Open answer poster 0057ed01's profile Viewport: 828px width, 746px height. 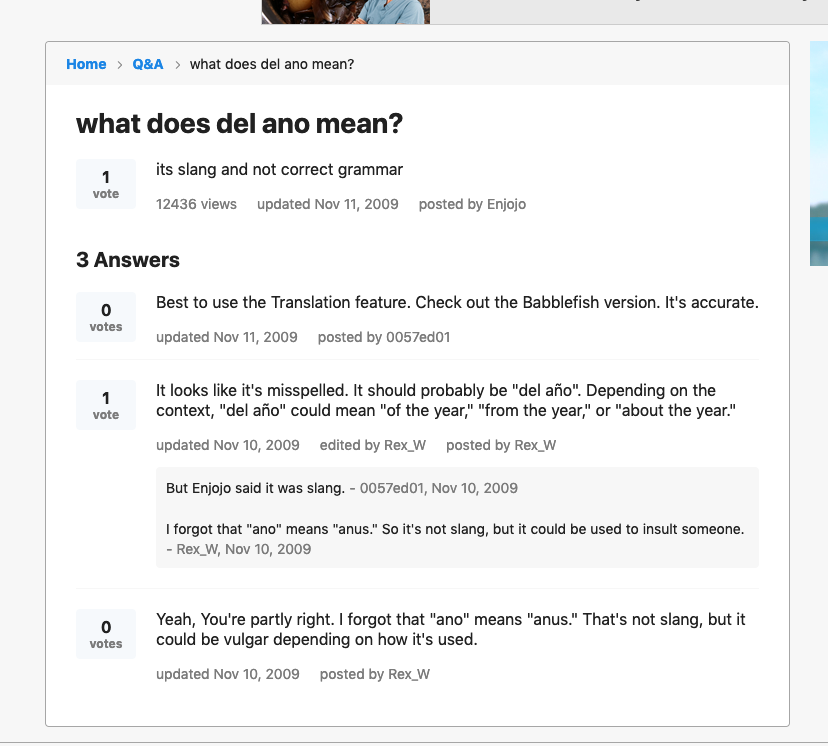click(x=418, y=337)
